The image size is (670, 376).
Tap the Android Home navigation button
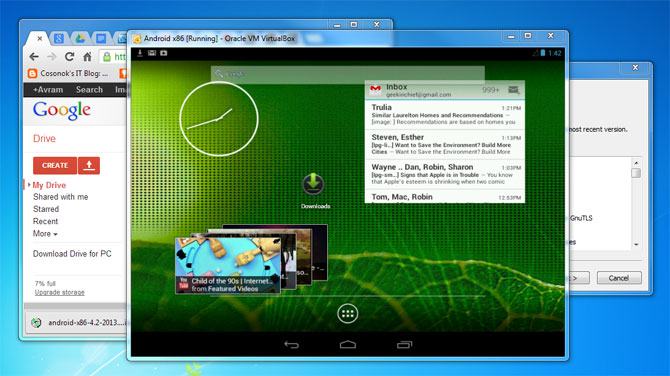coord(348,344)
